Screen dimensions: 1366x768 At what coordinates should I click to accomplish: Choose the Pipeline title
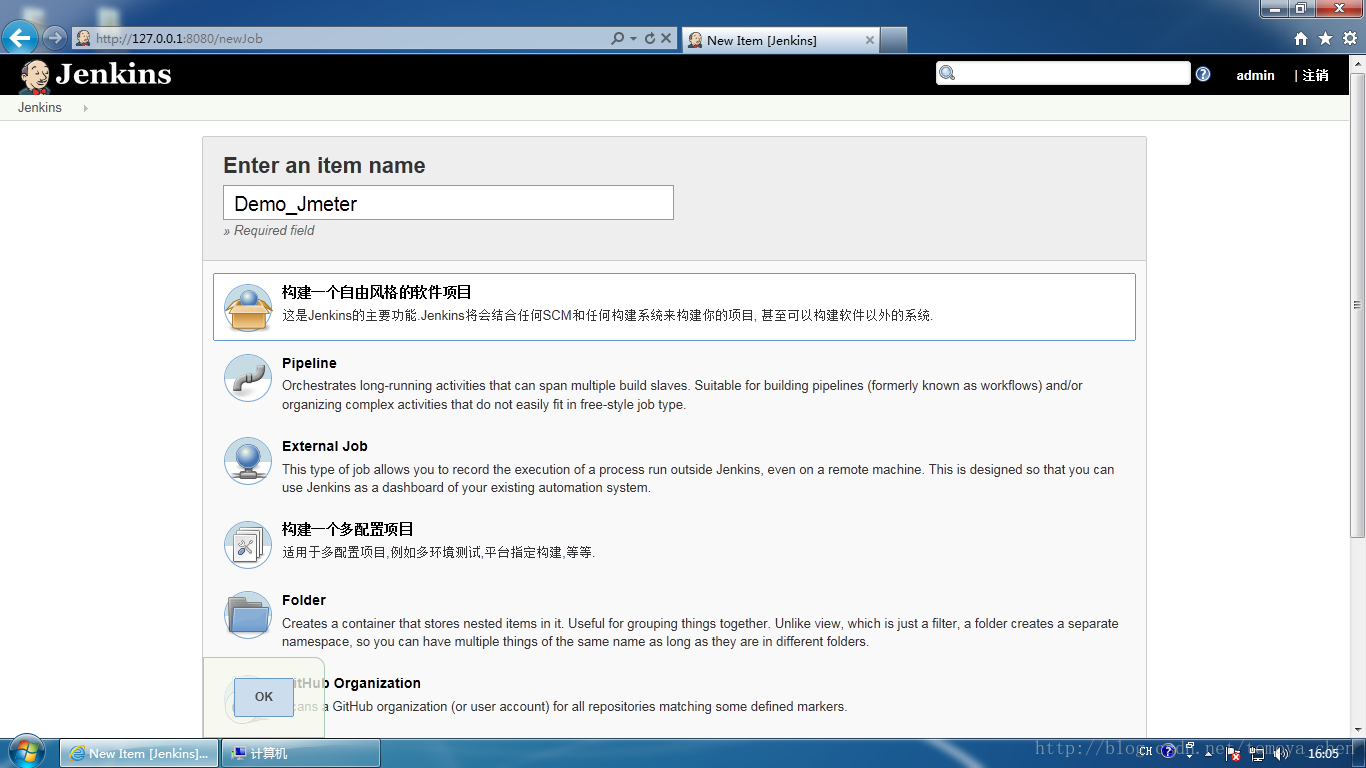(x=309, y=363)
